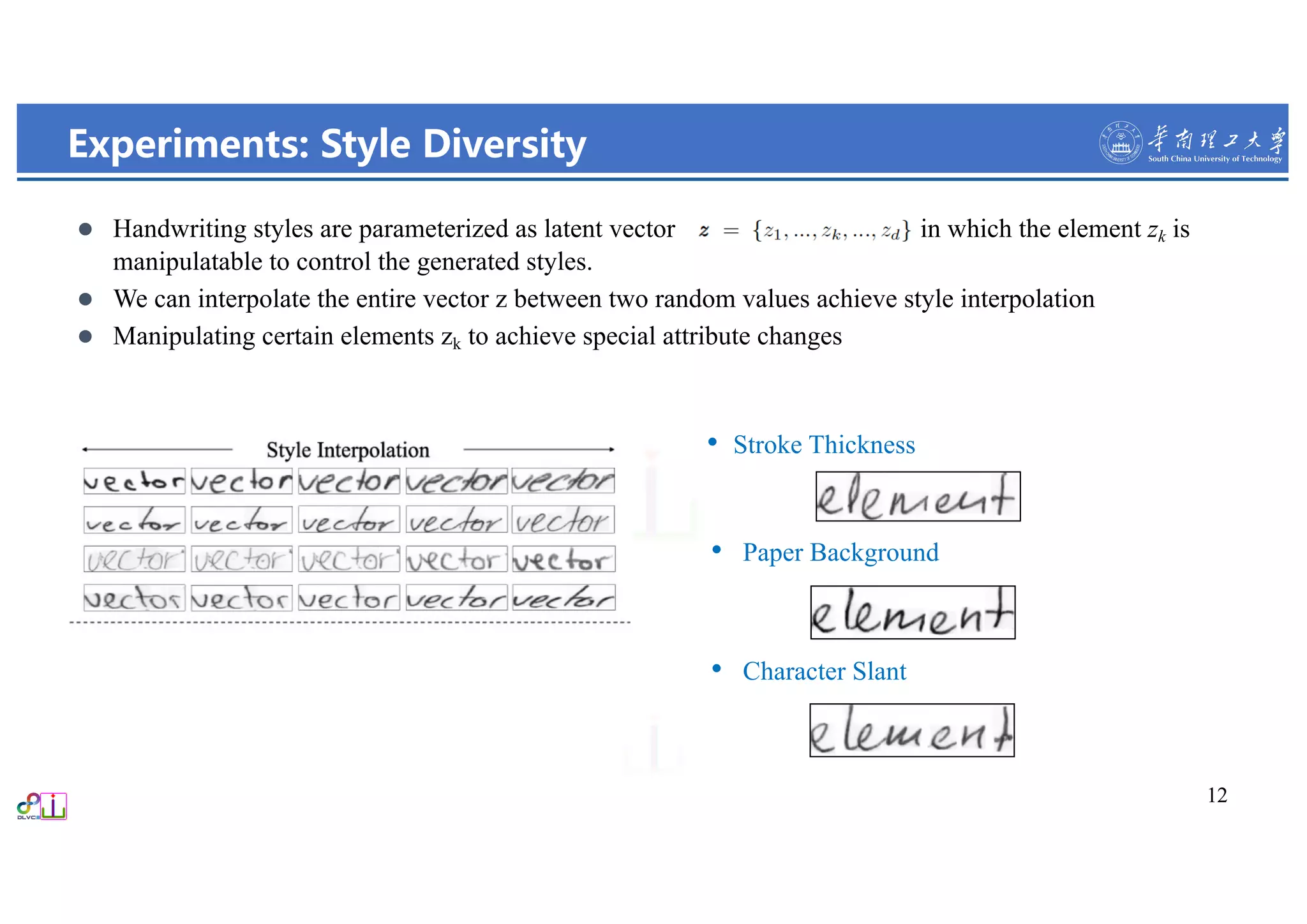Click South China University of Technology text
This screenshot has width=1307, height=924.
pos(1214,159)
